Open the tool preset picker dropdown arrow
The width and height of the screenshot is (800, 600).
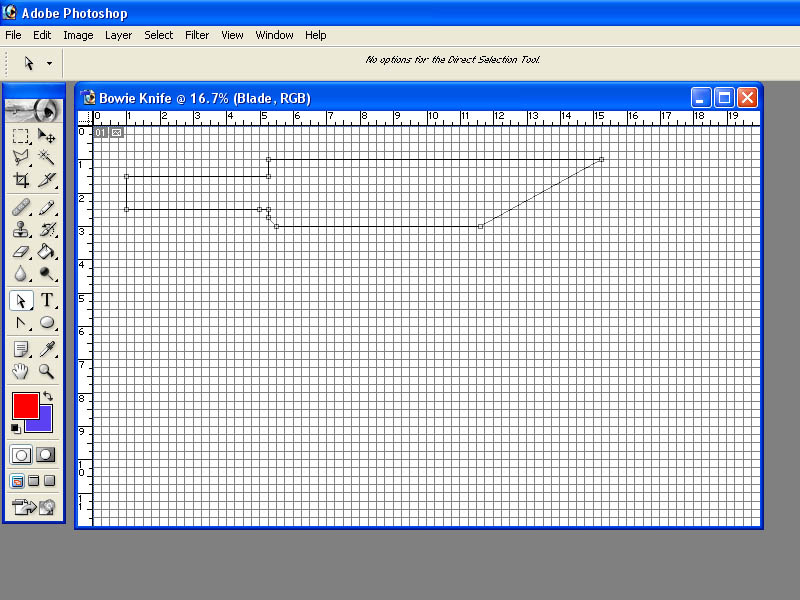pyautogui.click(x=49, y=64)
